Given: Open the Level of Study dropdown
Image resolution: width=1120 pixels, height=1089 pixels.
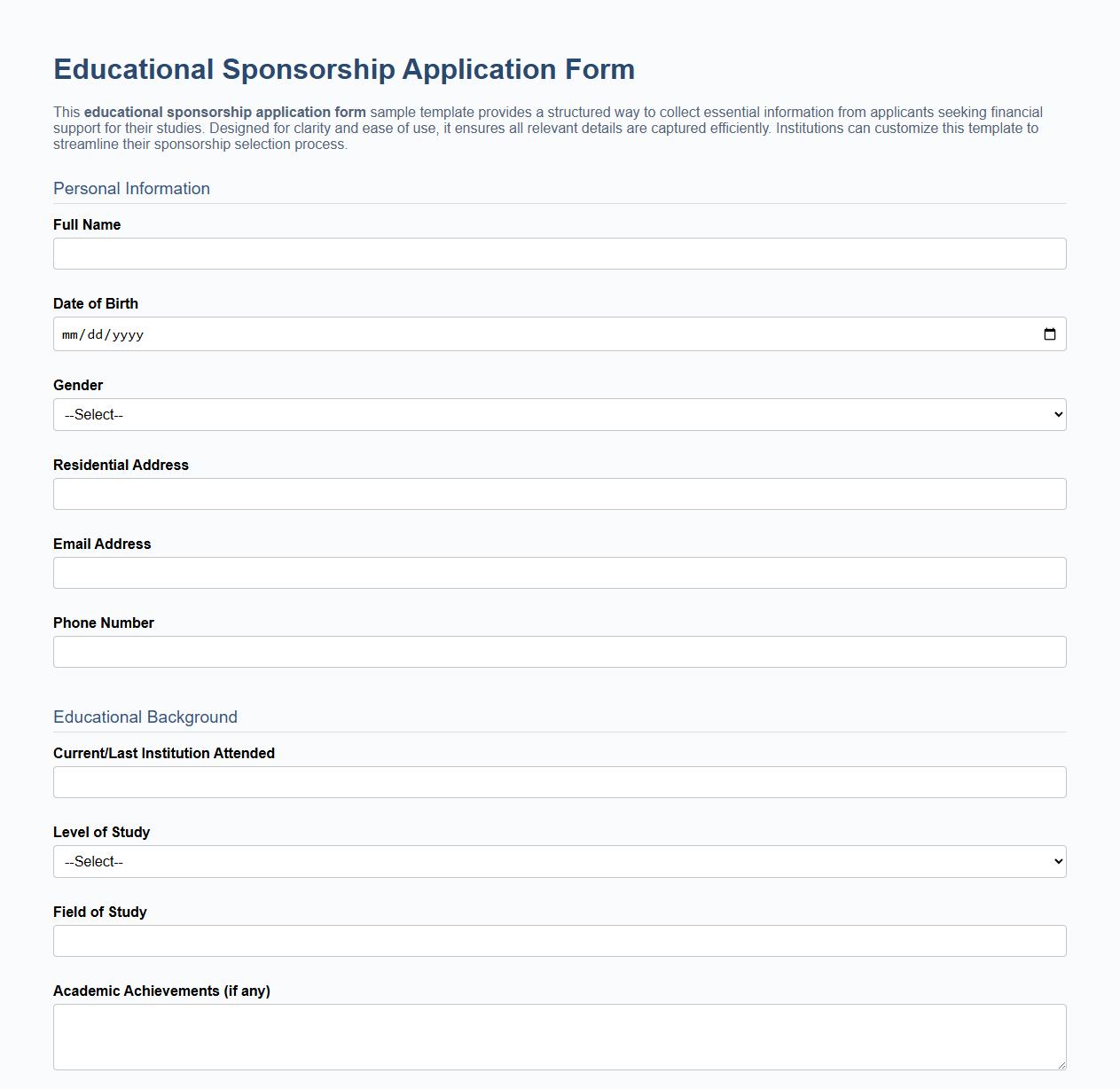Looking at the screenshot, I should click(560, 861).
